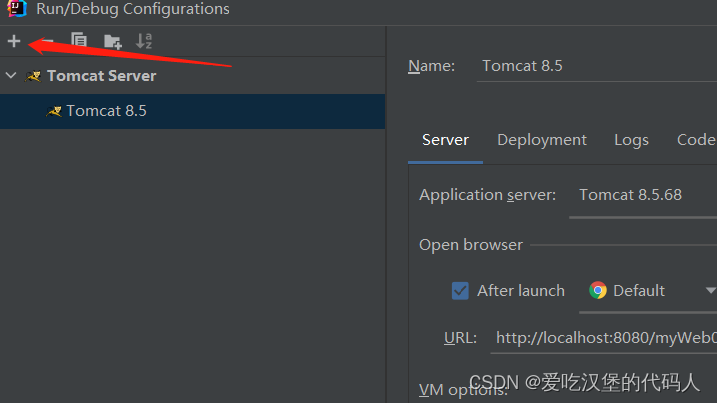This screenshot has height=403, width=717.
Task: Click the Add New Configuration plus icon
Action: click(14, 41)
